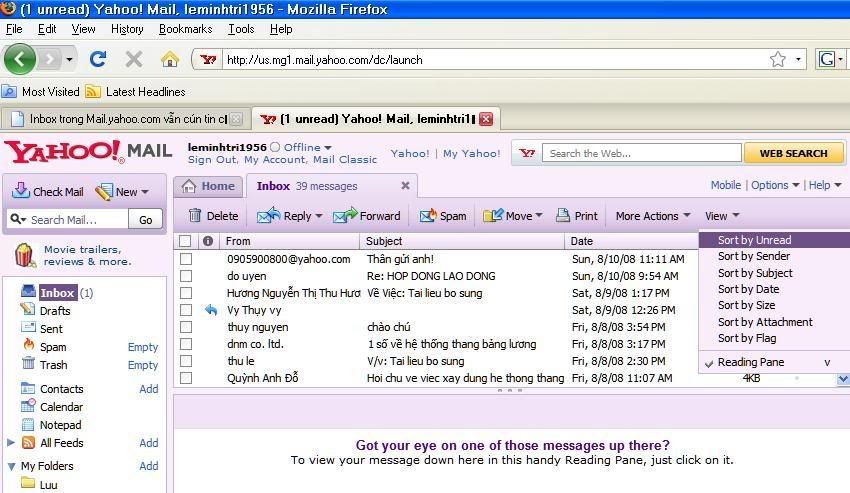The image size is (850, 493).
Task: Click the Go search mail button
Action: [x=145, y=220]
